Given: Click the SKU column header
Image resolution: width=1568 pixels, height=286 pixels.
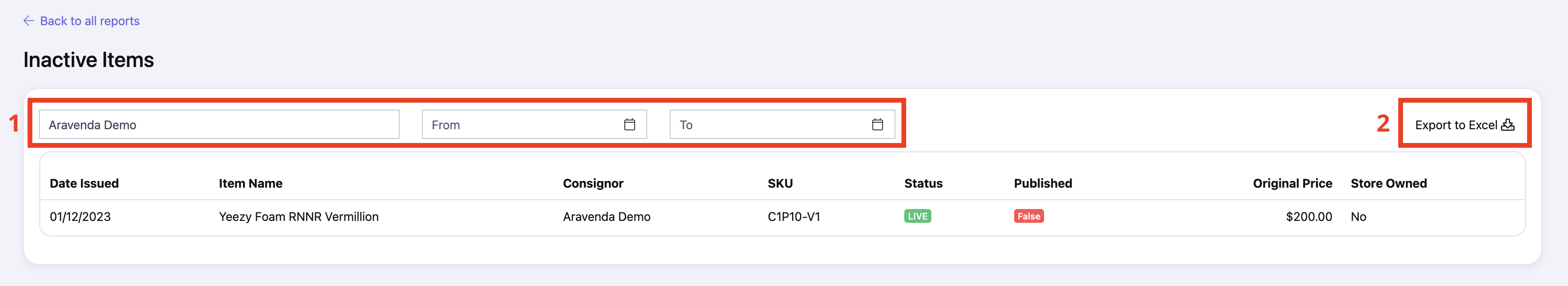Looking at the screenshot, I should [x=780, y=183].
